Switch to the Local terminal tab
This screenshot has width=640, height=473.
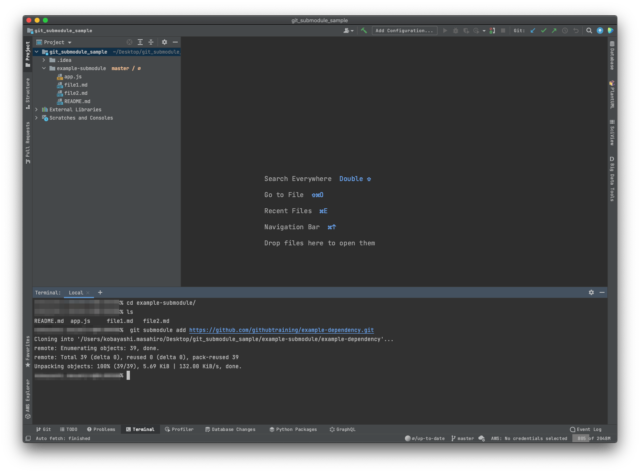point(76,293)
